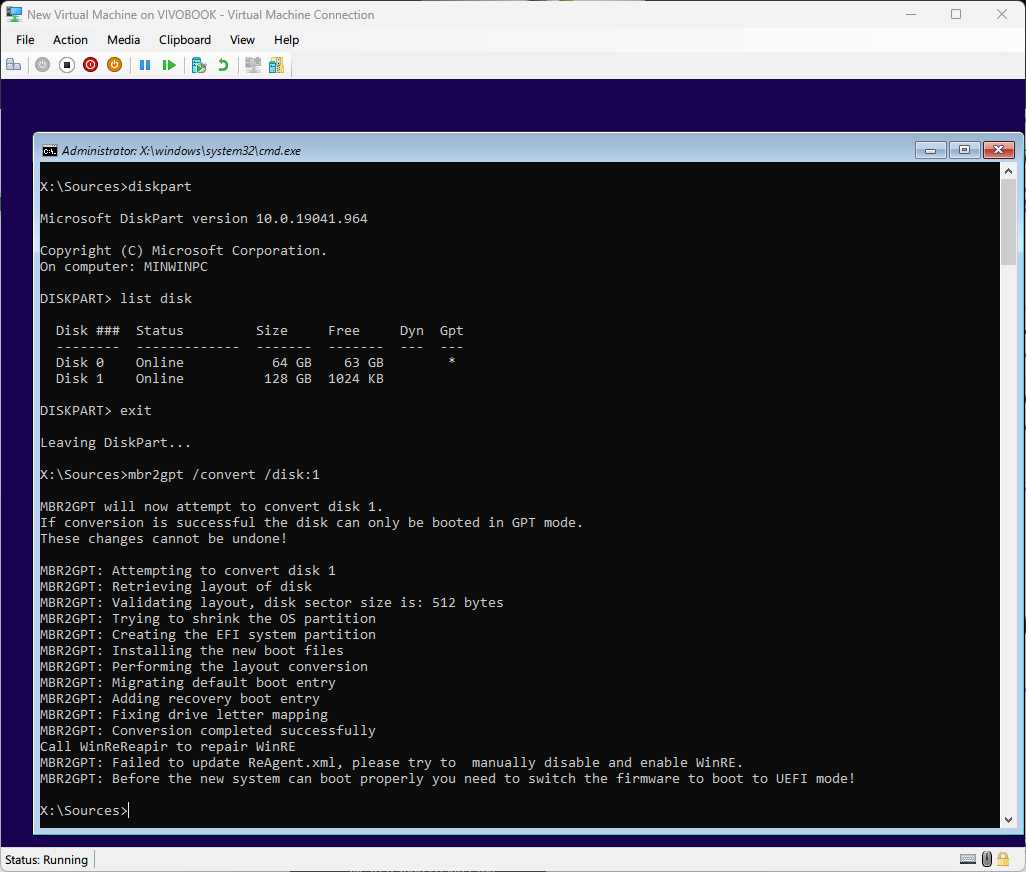
Task: Shut down the VM using the red power icon
Action: click(90, 65)
